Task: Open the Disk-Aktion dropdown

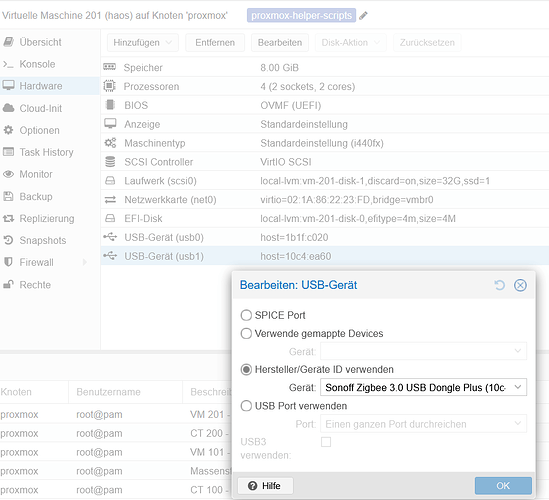Action: click(x=350, y=43)
